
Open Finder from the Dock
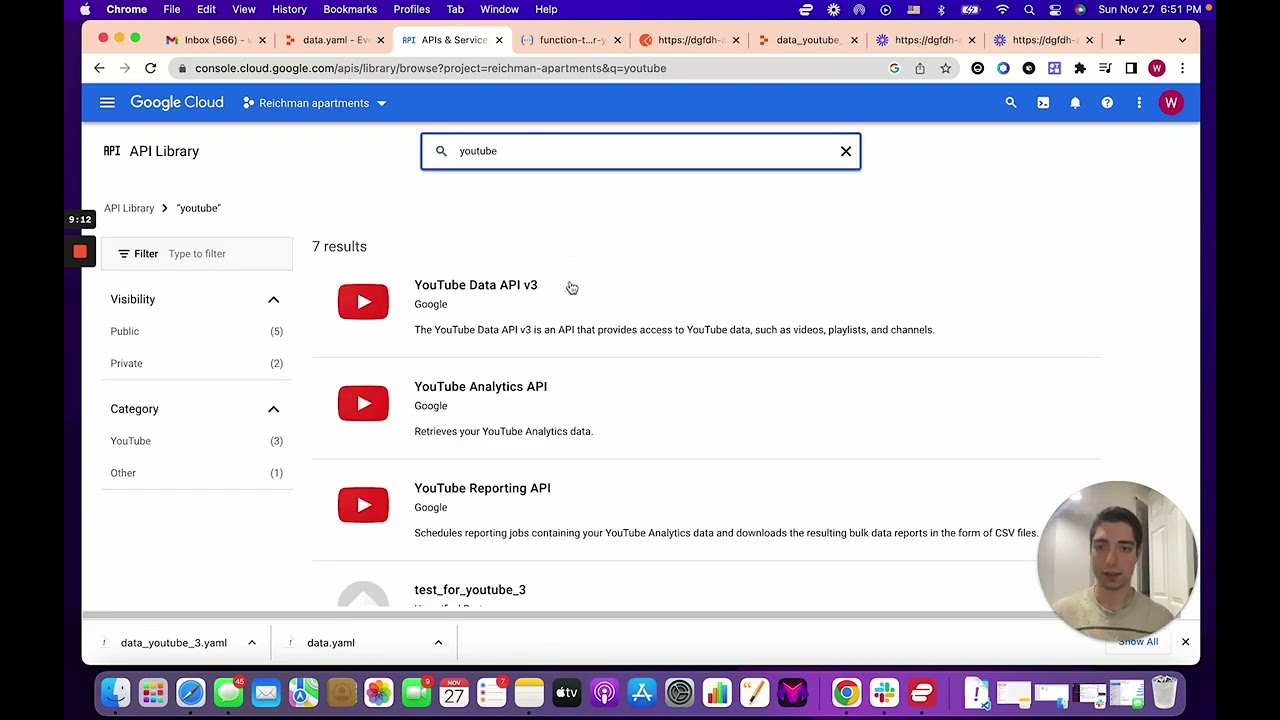click(x=115, y=692)
